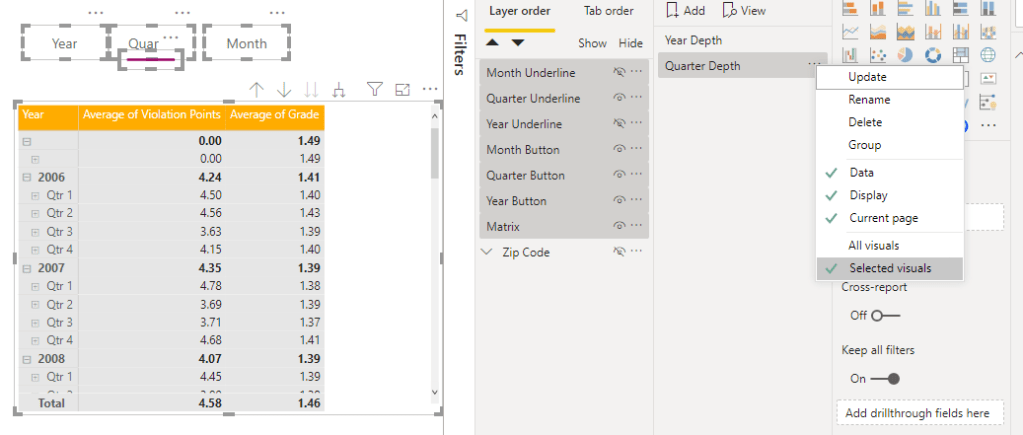Switch to the Tab order tab

608,11
